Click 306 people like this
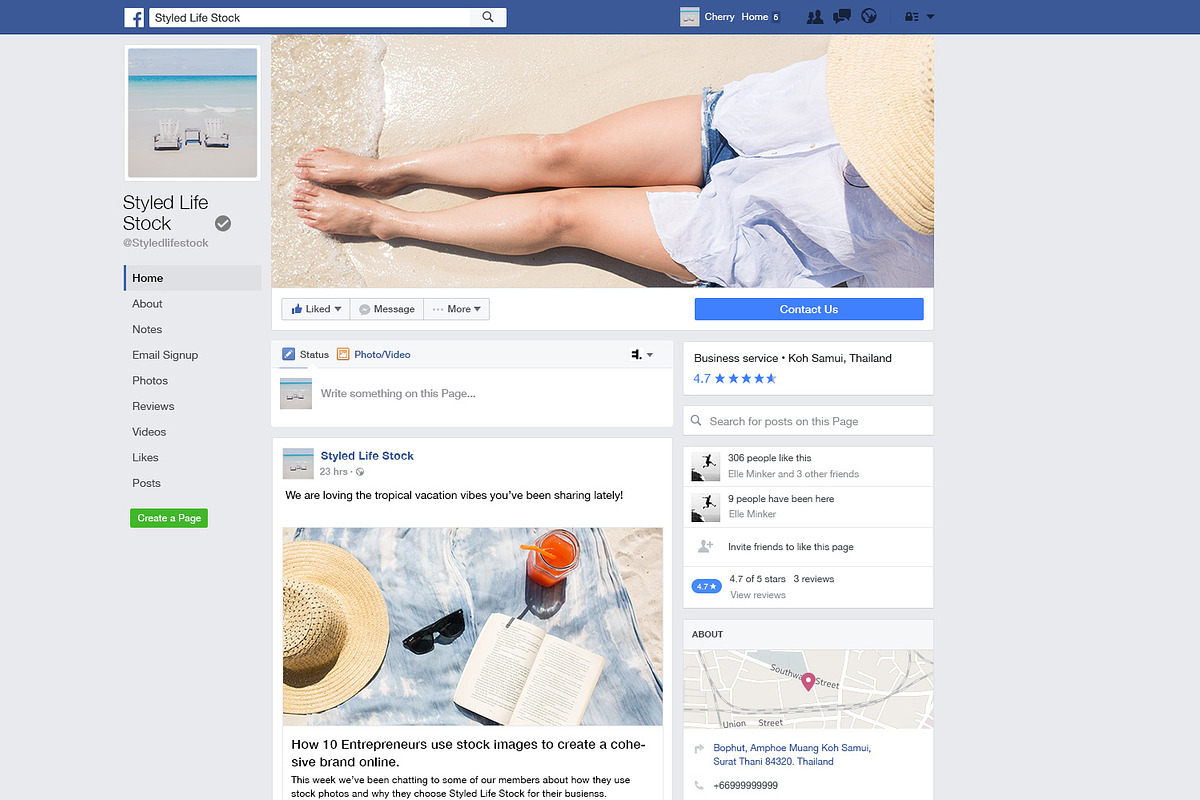 (x=770, y=458)
